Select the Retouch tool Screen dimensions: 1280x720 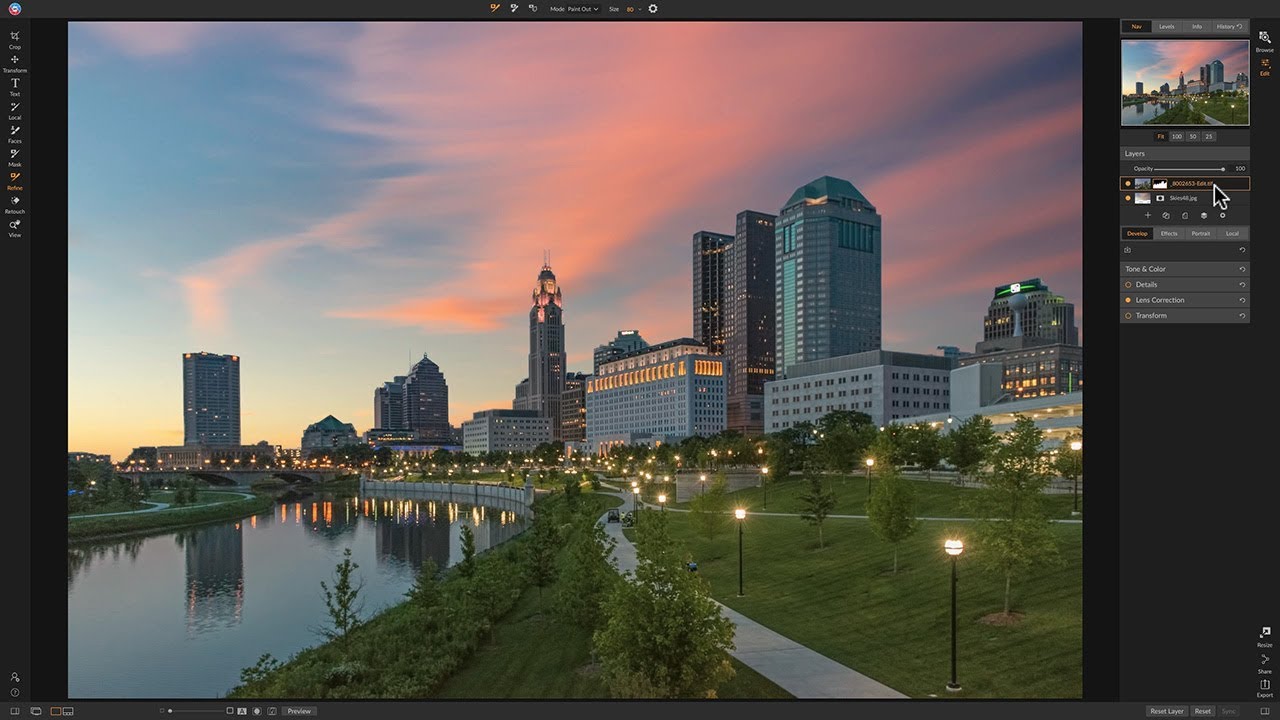pos(14,204)
